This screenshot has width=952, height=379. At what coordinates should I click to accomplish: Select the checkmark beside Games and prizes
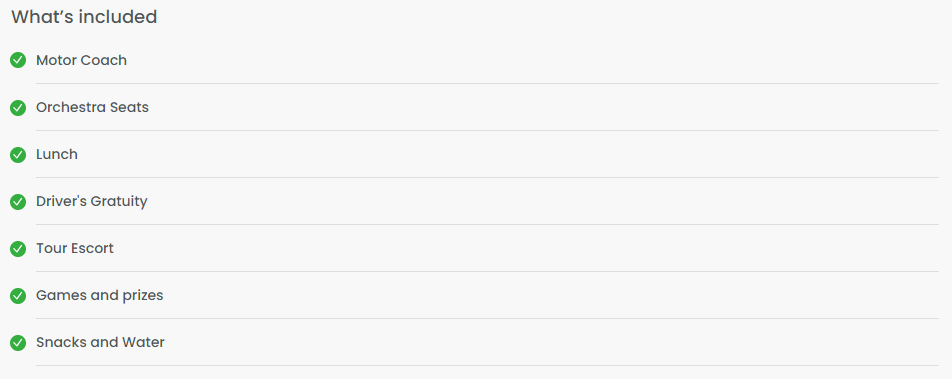pos(18,295)
